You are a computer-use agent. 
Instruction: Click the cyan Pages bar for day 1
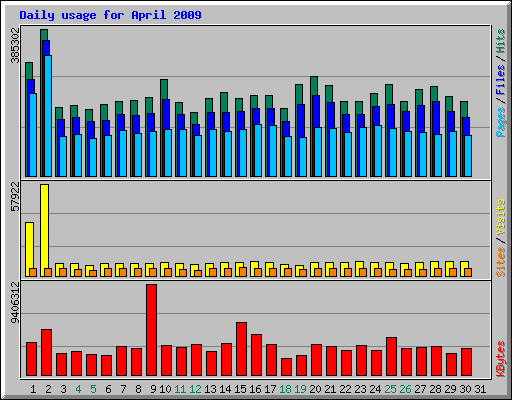click(33, 135)
